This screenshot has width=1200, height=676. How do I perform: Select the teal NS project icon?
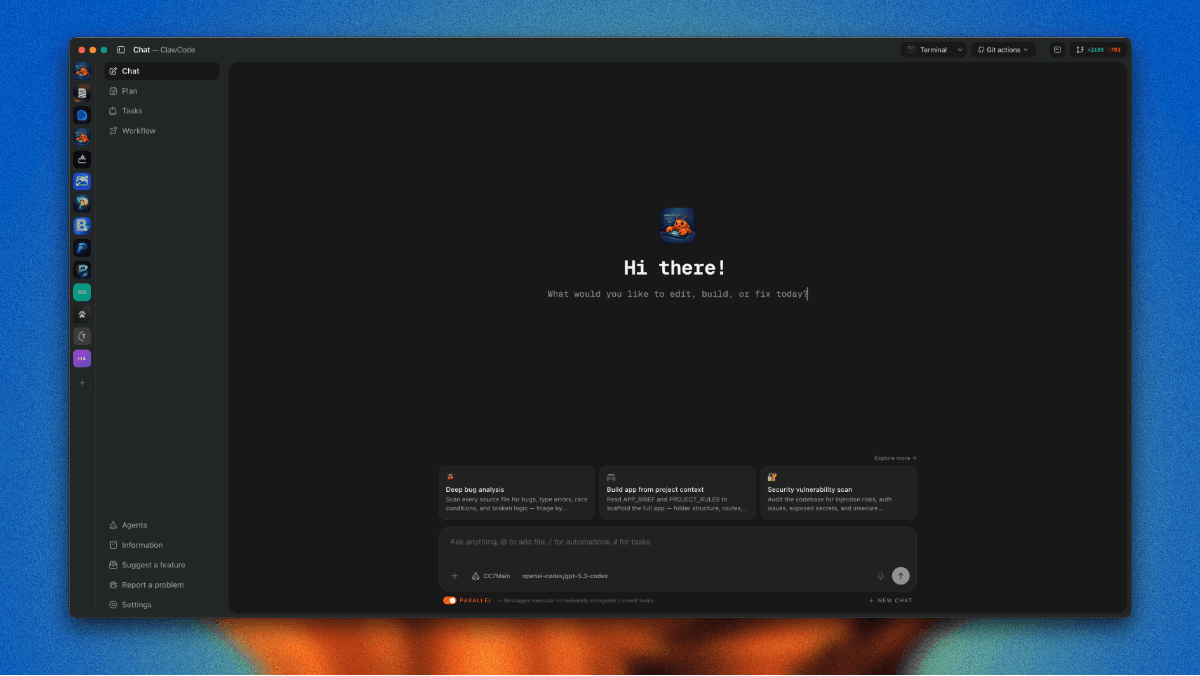pyautogui.click(x=82, y=292)
